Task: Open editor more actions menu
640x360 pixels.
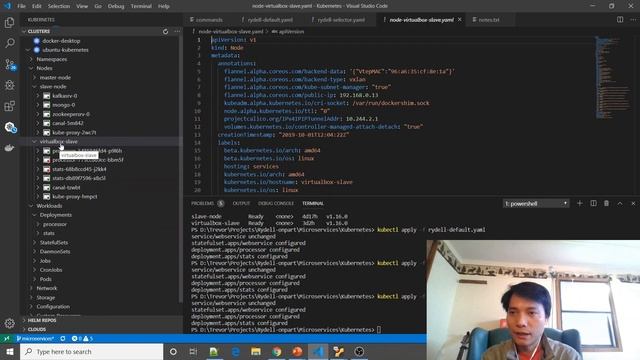Action: pos(633,20)
